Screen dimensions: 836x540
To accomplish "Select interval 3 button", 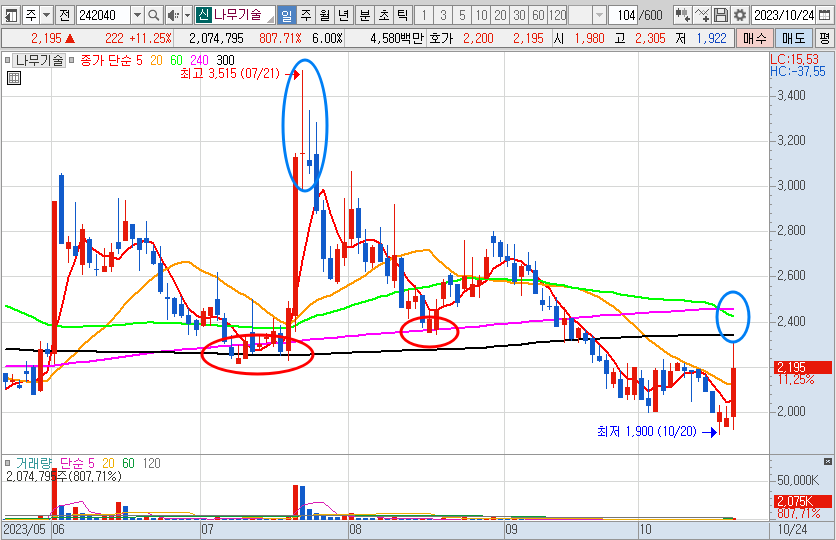I will tap(443, 15).
